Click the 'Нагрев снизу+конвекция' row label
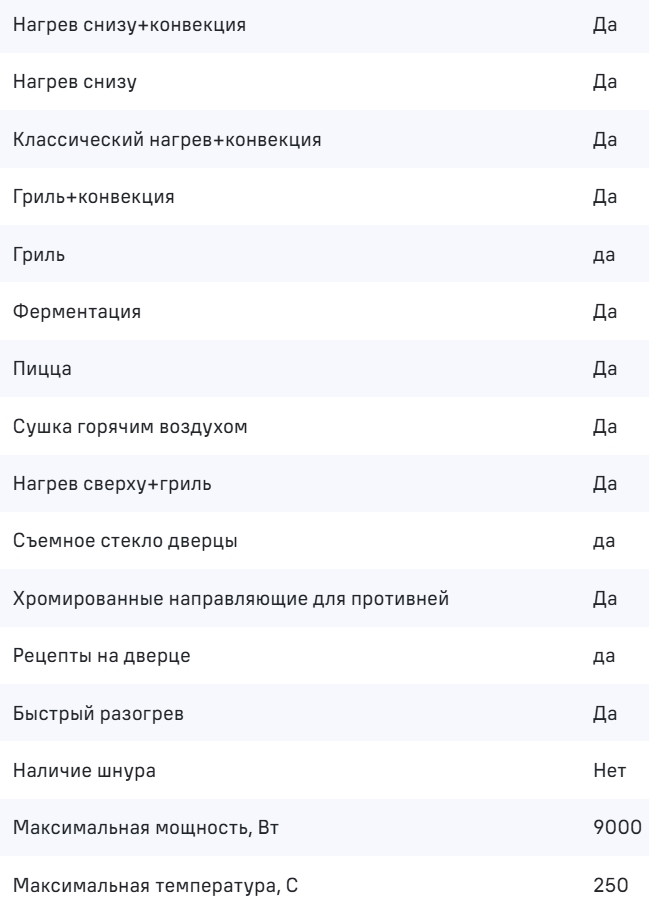The width and height of the screenshot is (649, 913). (x=130, y=25)
